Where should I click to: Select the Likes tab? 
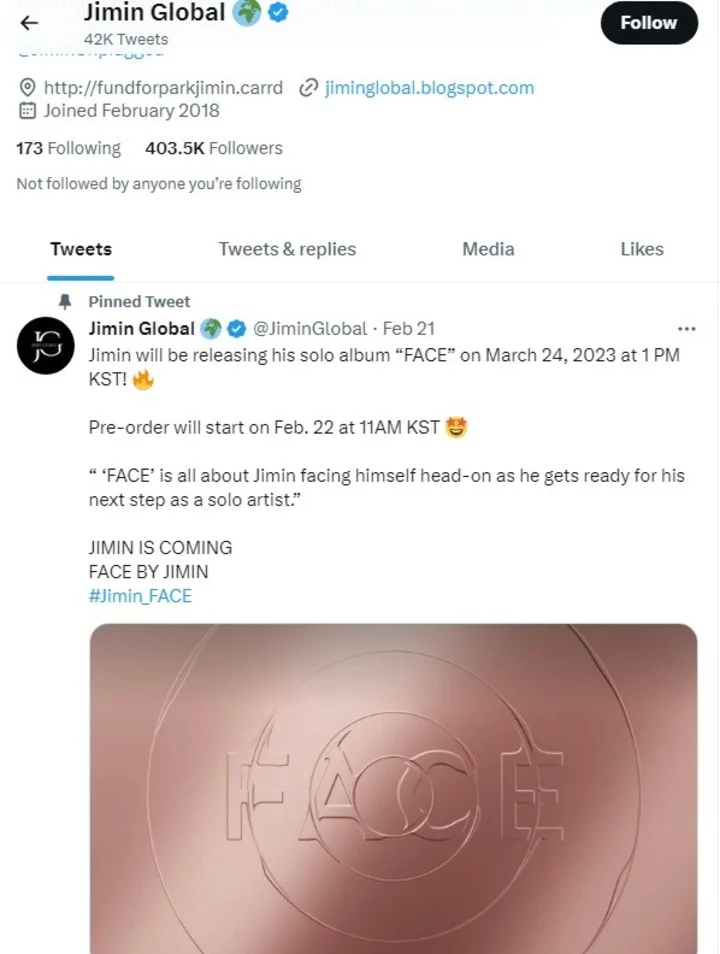[x=641, y=249]
